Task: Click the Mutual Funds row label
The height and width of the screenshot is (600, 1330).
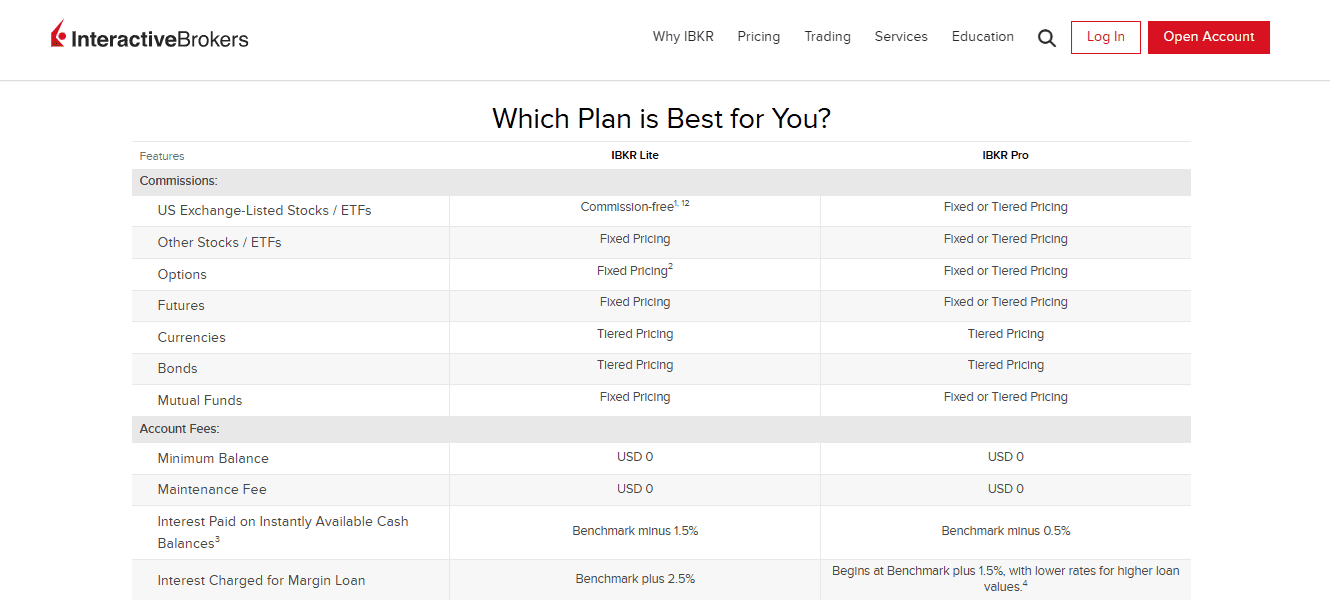Action: tap(200, 400)
